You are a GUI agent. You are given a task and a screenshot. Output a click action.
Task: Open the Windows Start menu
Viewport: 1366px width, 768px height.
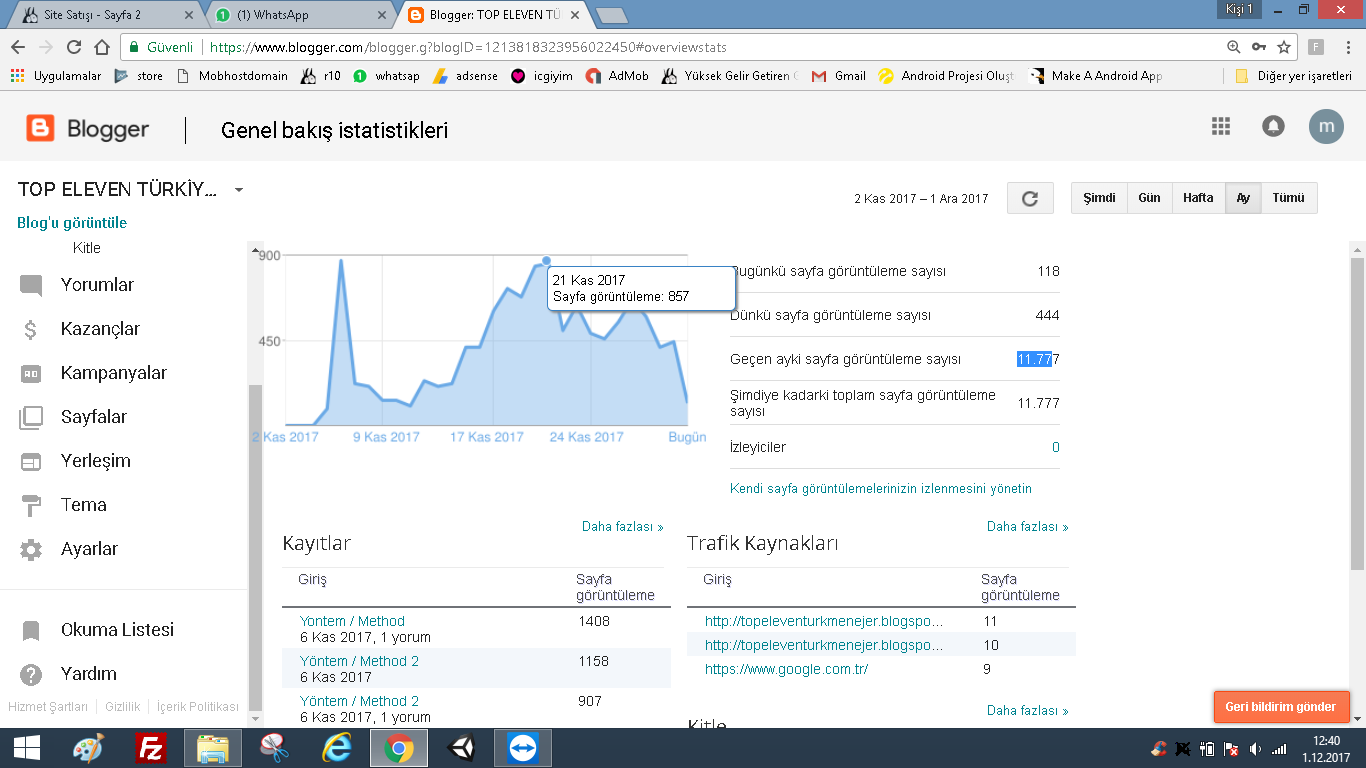coord(26,748)
